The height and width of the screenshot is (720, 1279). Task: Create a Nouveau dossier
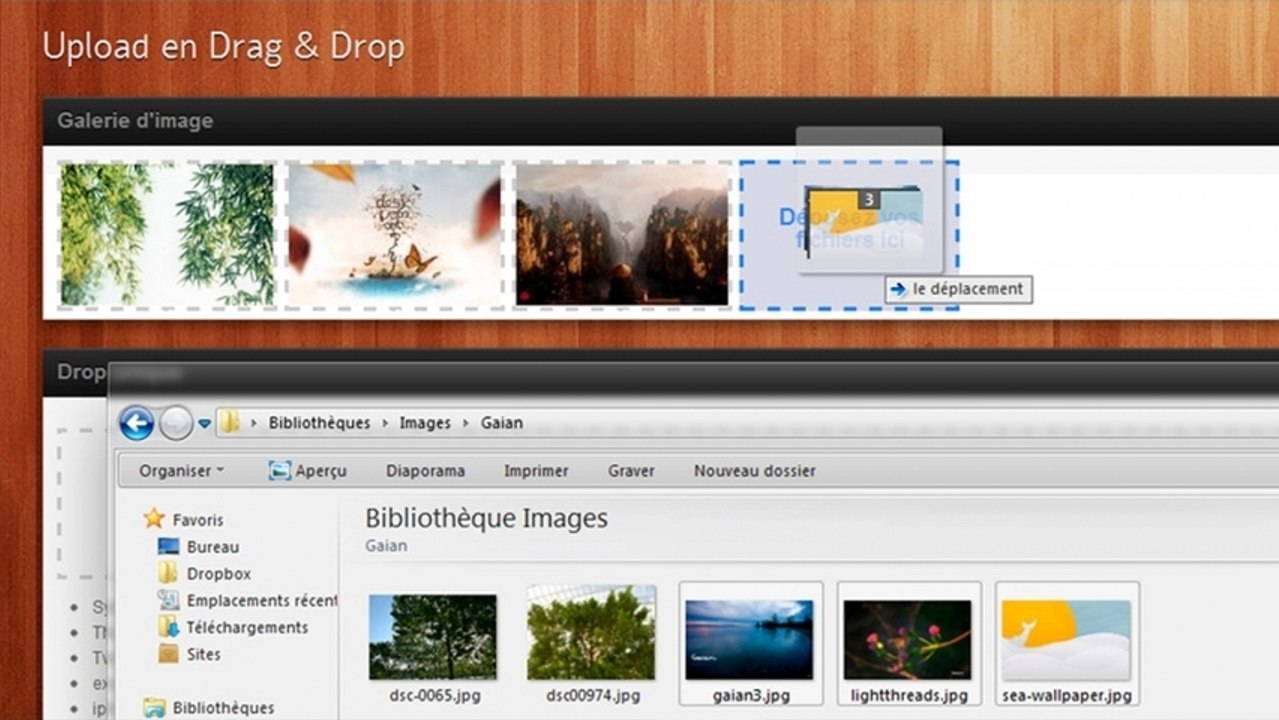[x=755, y=471]
